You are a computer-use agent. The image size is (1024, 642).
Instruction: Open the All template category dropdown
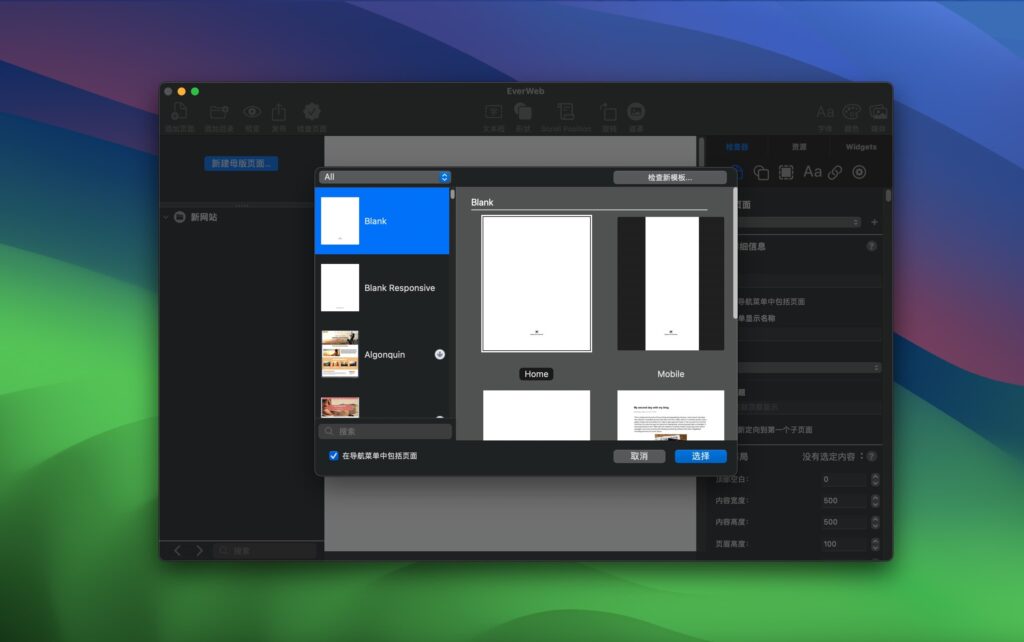tap(384, 176)
